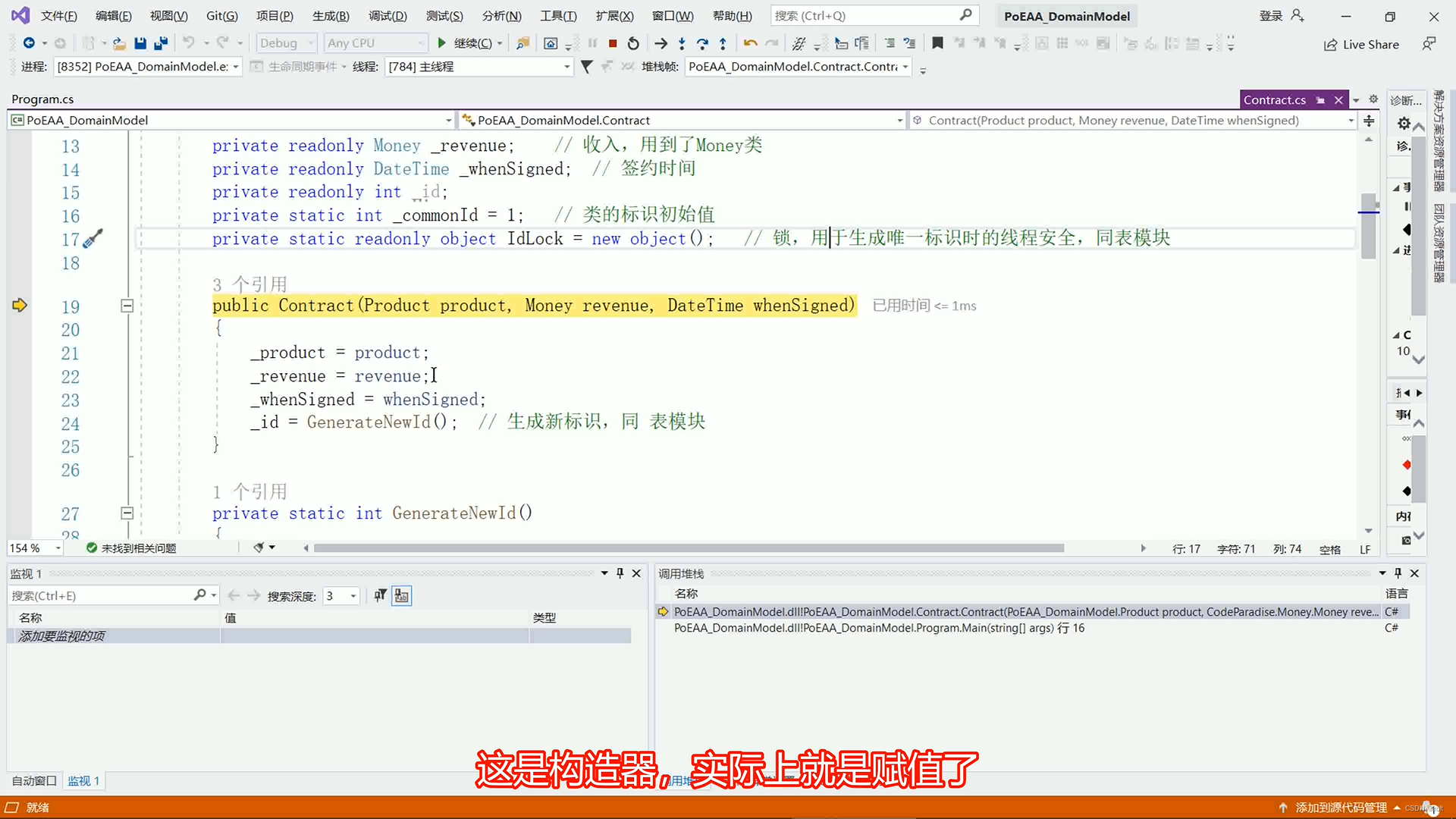Viewport: 1456px width, 819px height.
Task: Collapse the GenerateNewId method at line 27
Action: click(127, 513)
